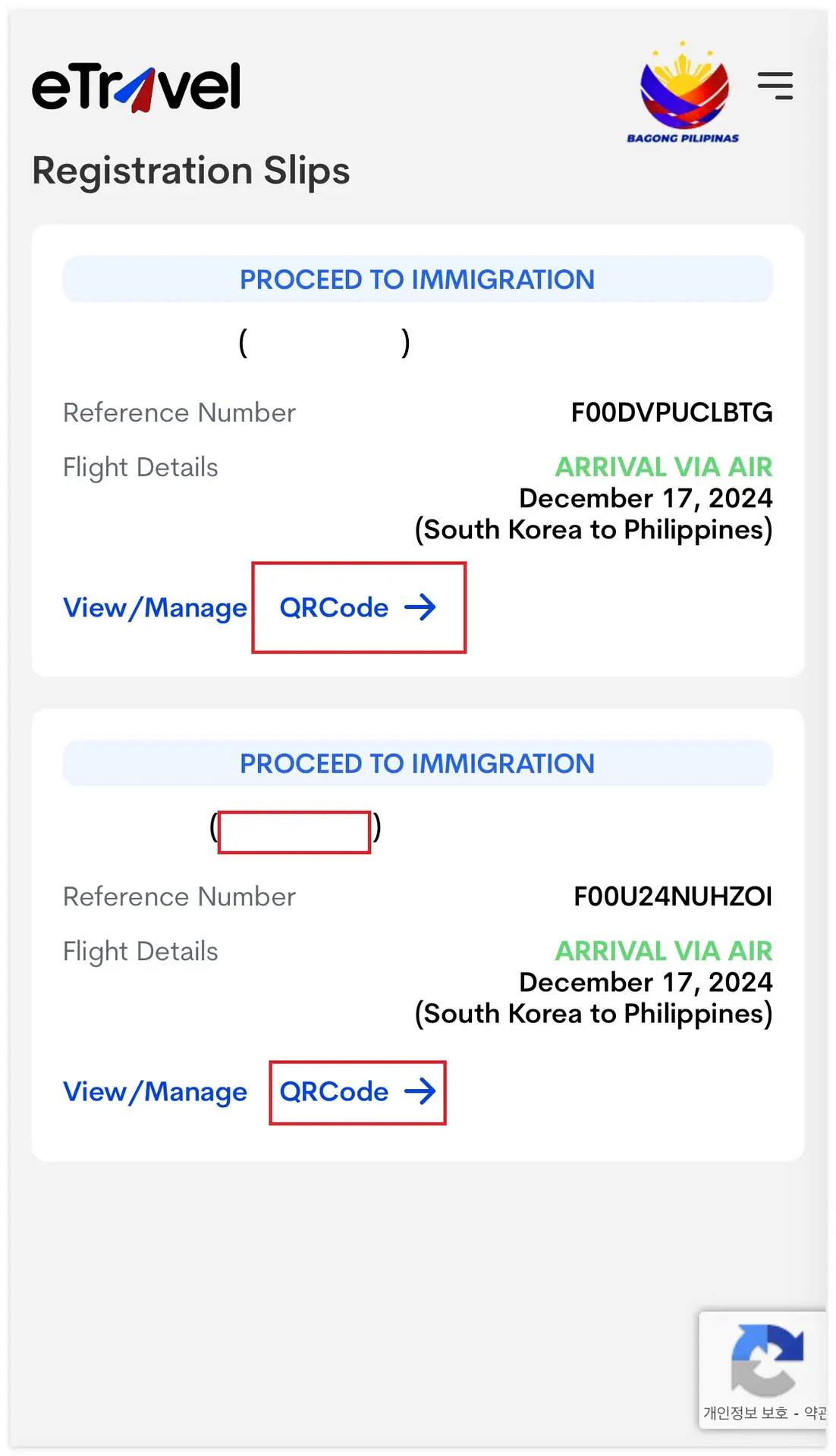Click arrow icon beside first QRCode
Viewport: 836px width, 1456px height.
pyautogui.click(x=420, y=607)
